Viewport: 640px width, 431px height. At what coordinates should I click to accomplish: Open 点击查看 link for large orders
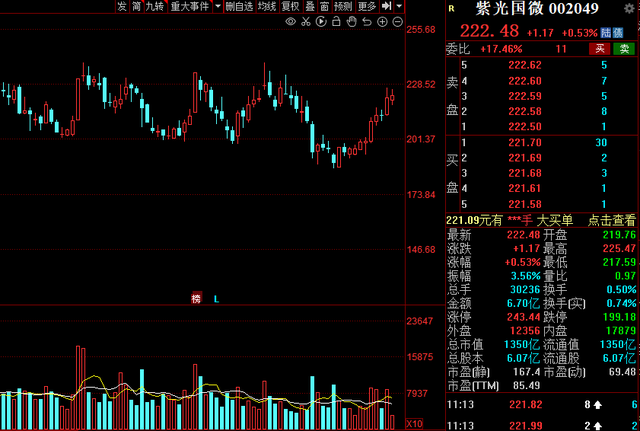[611, 220]
